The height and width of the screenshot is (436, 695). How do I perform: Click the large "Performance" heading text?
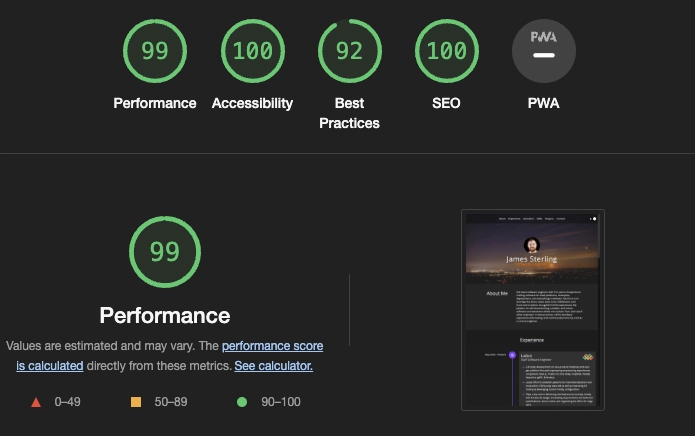tap(165, 316)
